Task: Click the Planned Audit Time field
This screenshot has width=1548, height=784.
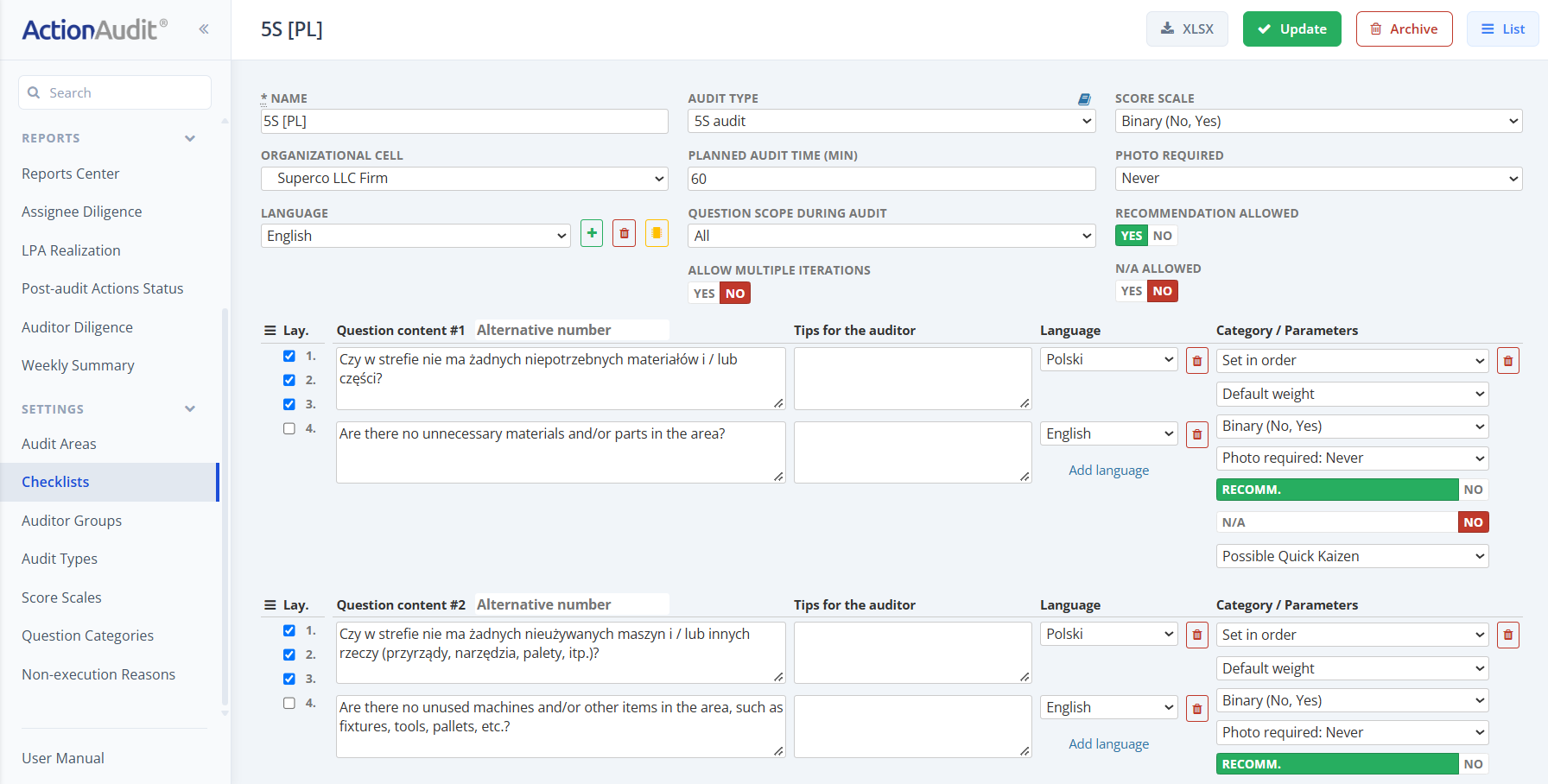Action: [891, 179]
